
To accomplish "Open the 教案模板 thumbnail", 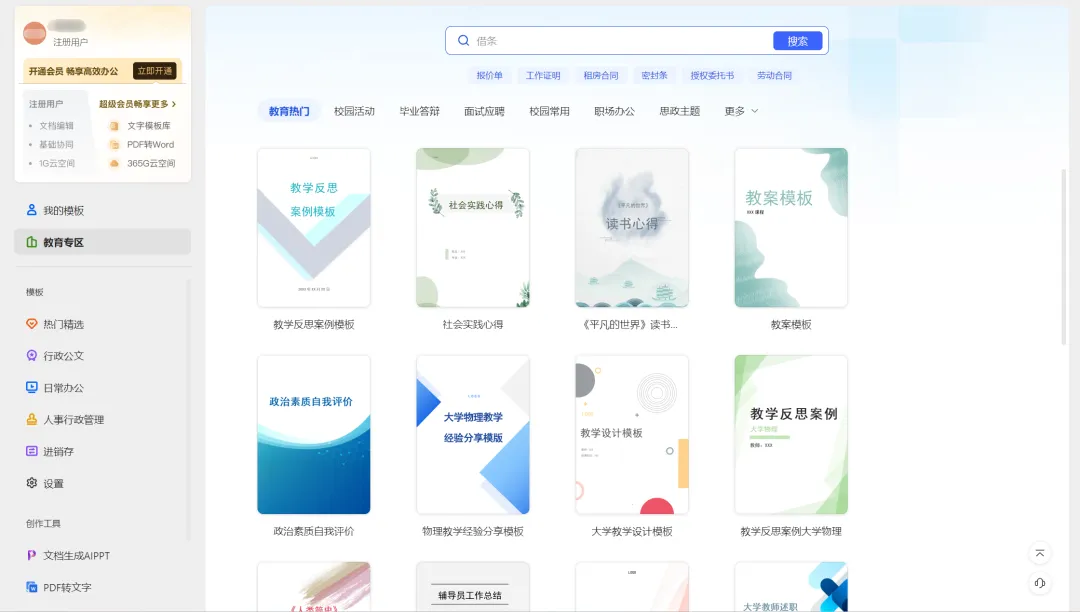I will coord(791,227).
